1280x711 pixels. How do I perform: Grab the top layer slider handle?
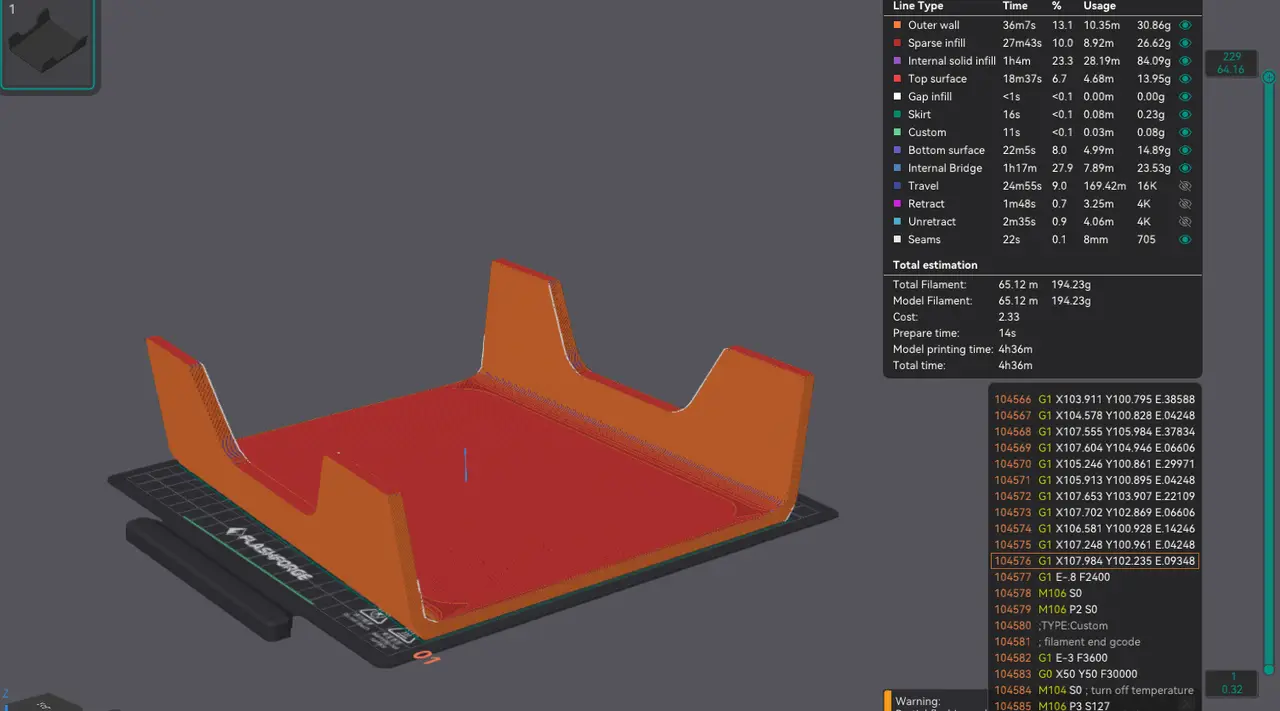tap(1269, 76)
